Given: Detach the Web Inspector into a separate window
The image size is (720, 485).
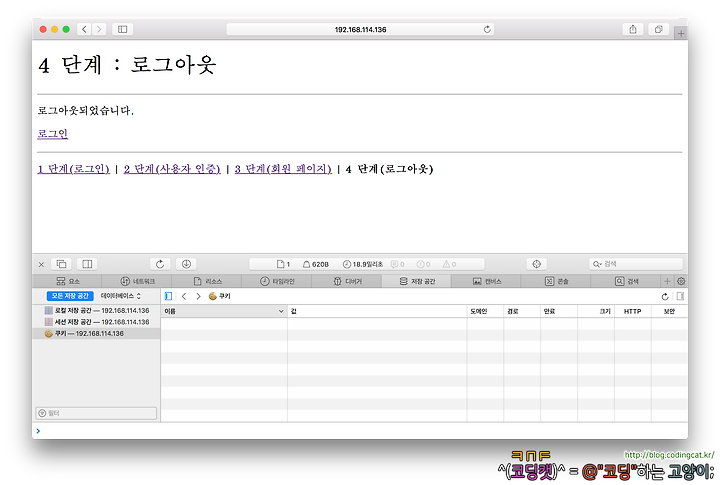Looking at the screenshot, I should tap(61, 264).
